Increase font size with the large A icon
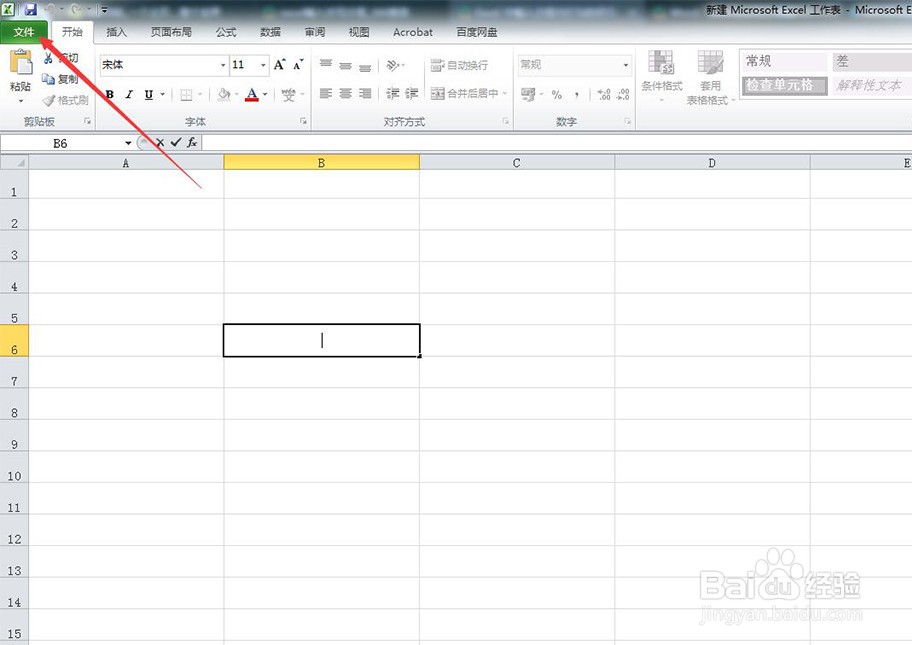912x645 pixels. coord(280,65)
